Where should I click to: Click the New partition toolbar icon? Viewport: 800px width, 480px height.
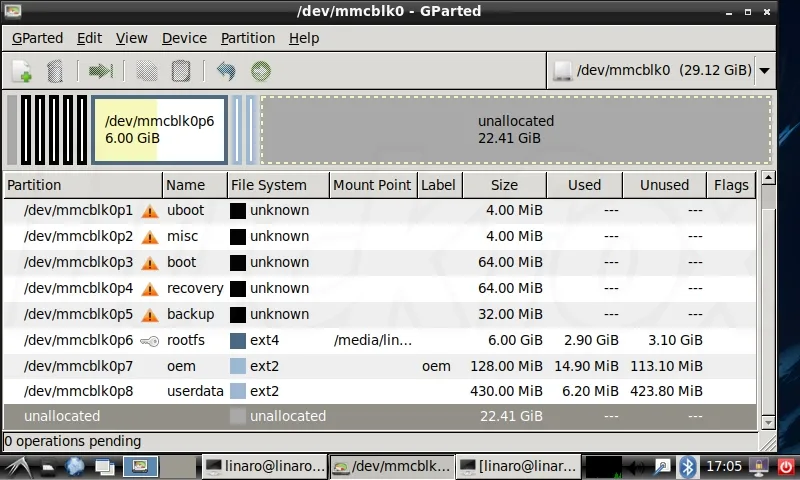coord(22,71)
